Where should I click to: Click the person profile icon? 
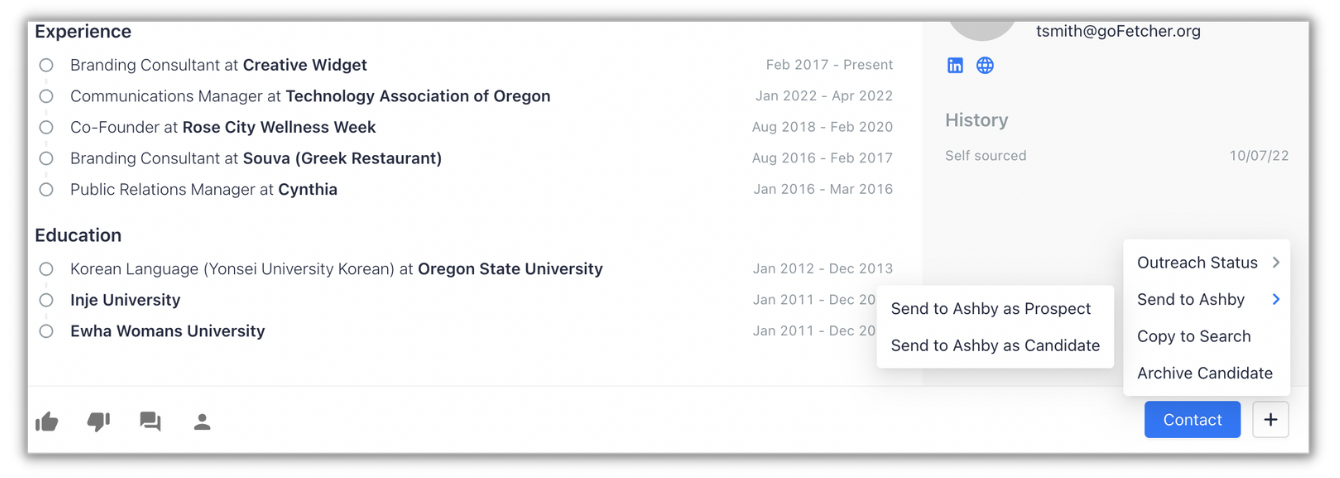[x=202, y=422]
